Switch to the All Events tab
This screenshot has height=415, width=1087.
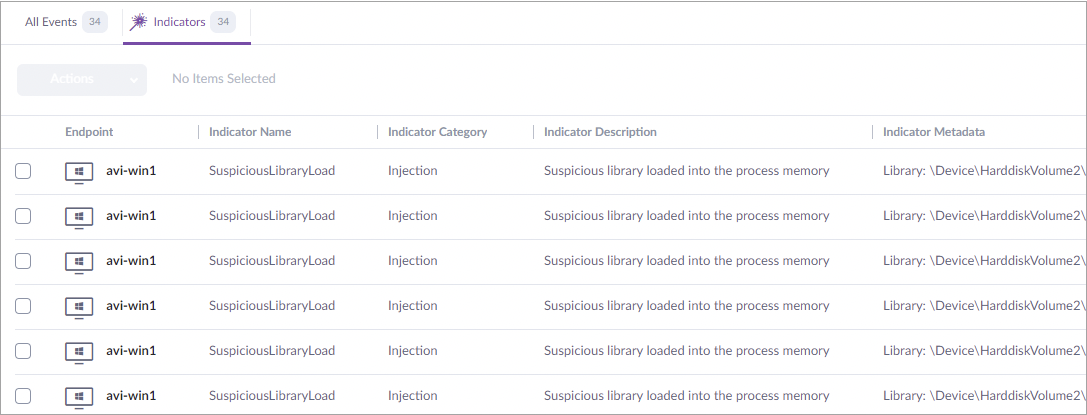pyautogui.click(x=51, y=22)
